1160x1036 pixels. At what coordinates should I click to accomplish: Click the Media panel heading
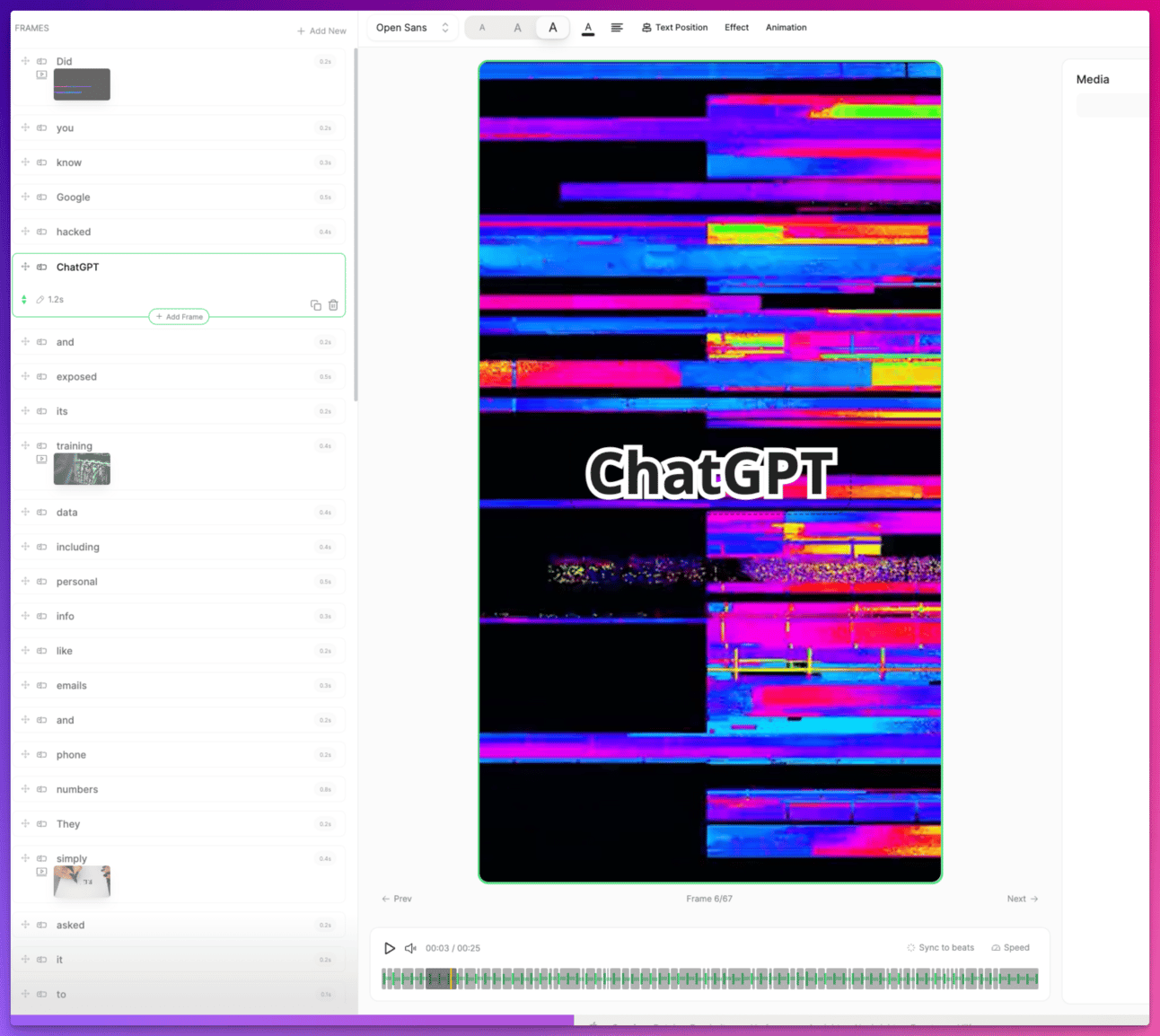(1093, 79)
